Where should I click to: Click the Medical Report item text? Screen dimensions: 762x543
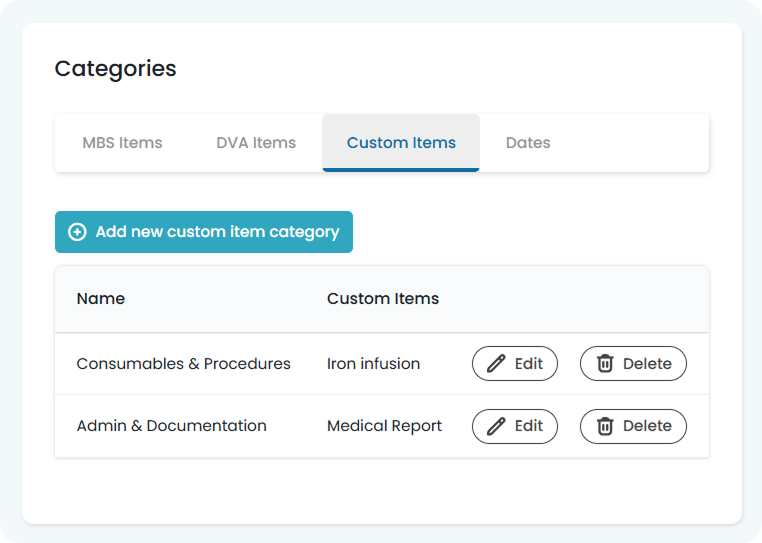[x=384, y=426]
